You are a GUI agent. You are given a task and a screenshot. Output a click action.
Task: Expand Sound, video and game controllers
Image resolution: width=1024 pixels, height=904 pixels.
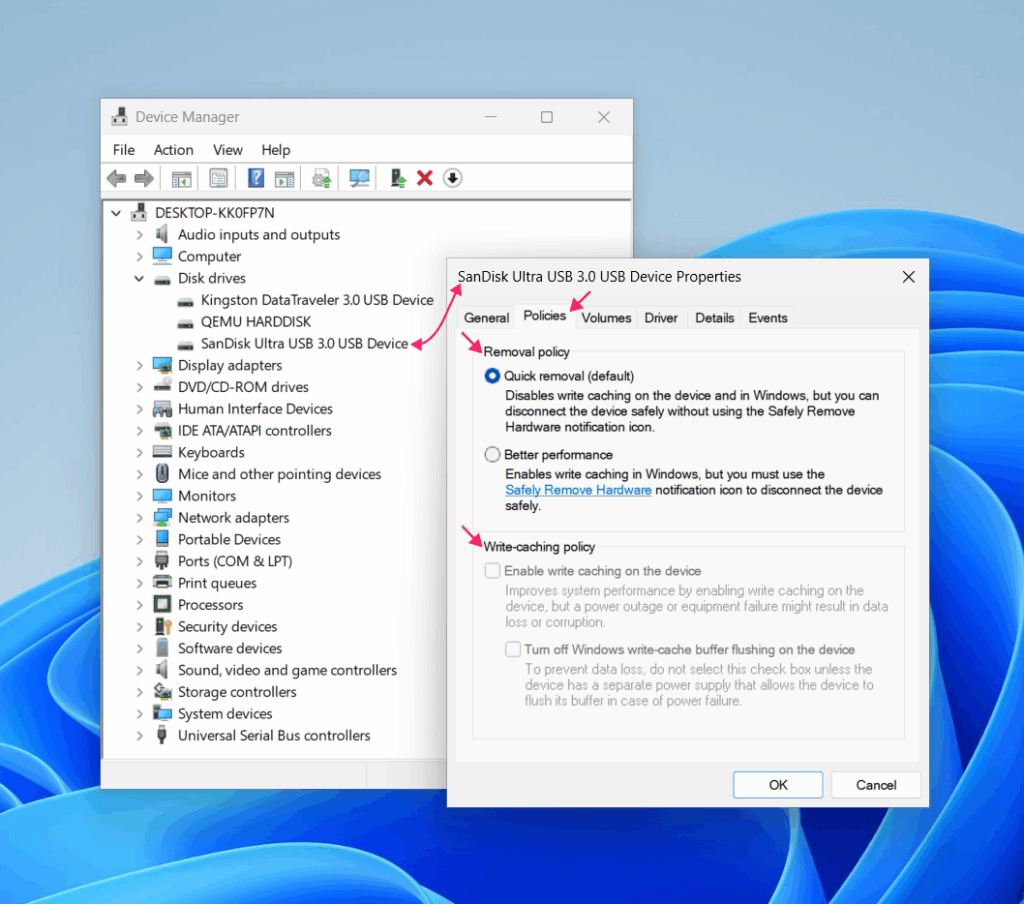[139, 670]
